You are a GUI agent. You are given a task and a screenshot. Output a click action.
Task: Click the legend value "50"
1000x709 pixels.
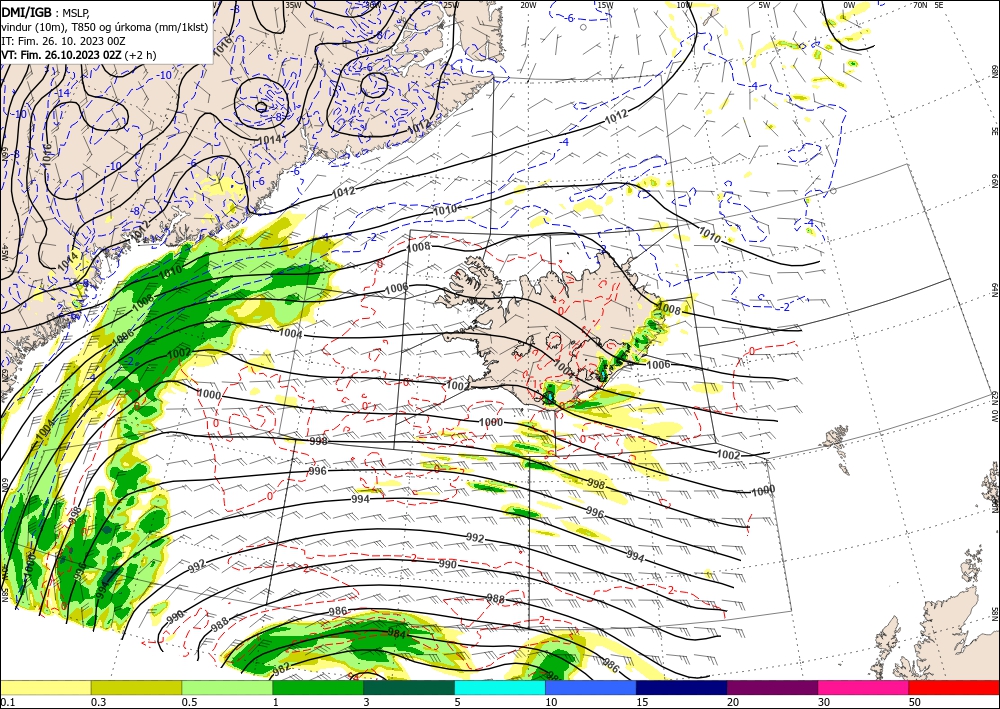(x=915, y=702)
